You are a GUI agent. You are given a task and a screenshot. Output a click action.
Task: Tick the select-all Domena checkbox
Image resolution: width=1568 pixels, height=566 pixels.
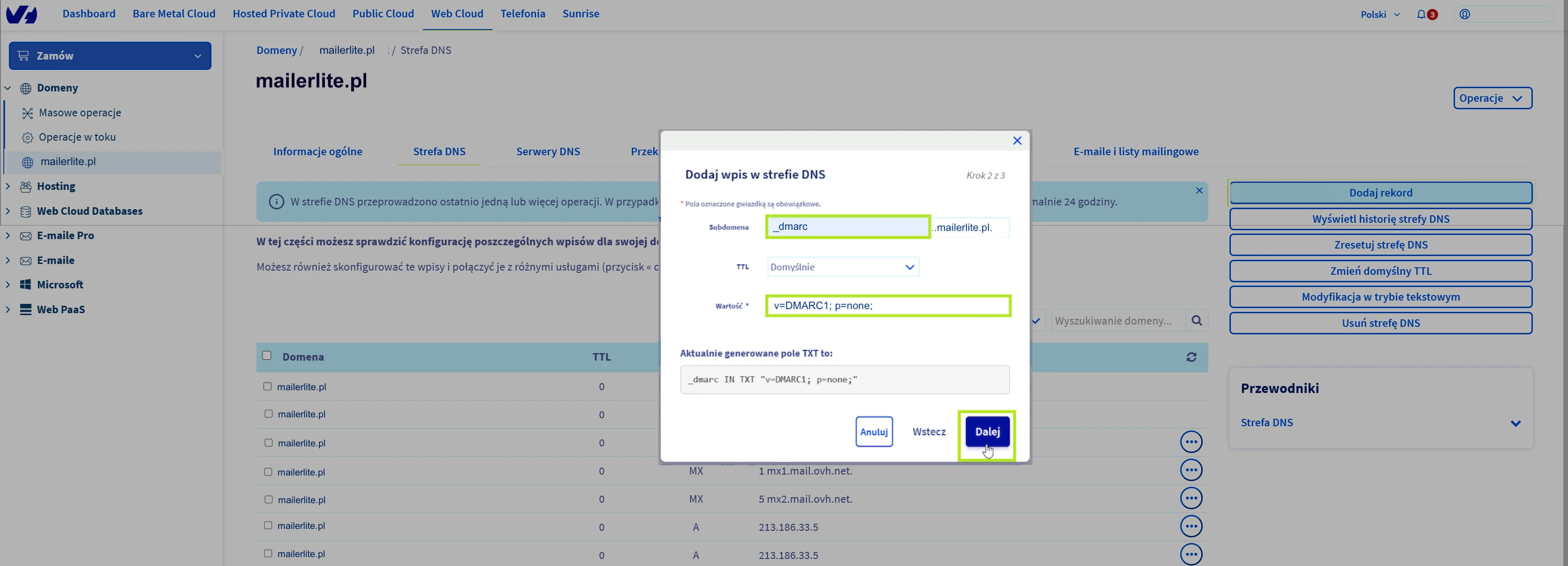coord(267,355)
